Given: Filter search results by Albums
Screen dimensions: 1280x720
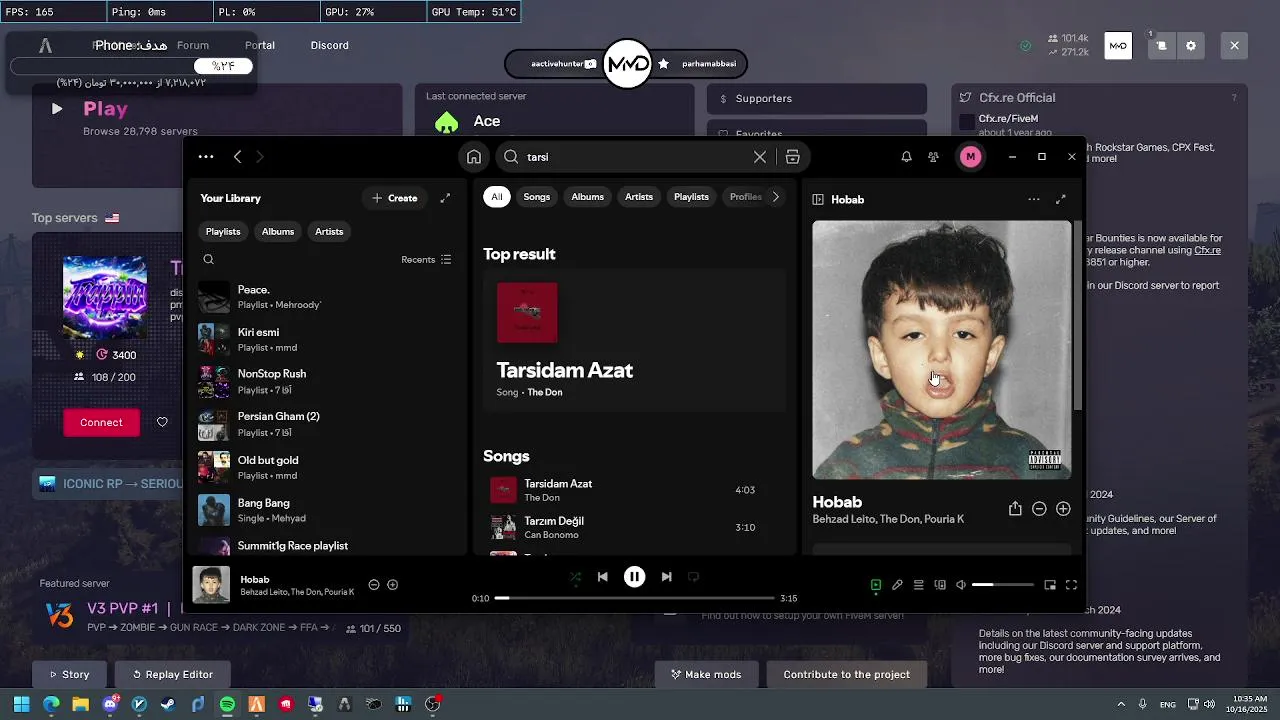Looking at the screenshot, I should point(587,197).
